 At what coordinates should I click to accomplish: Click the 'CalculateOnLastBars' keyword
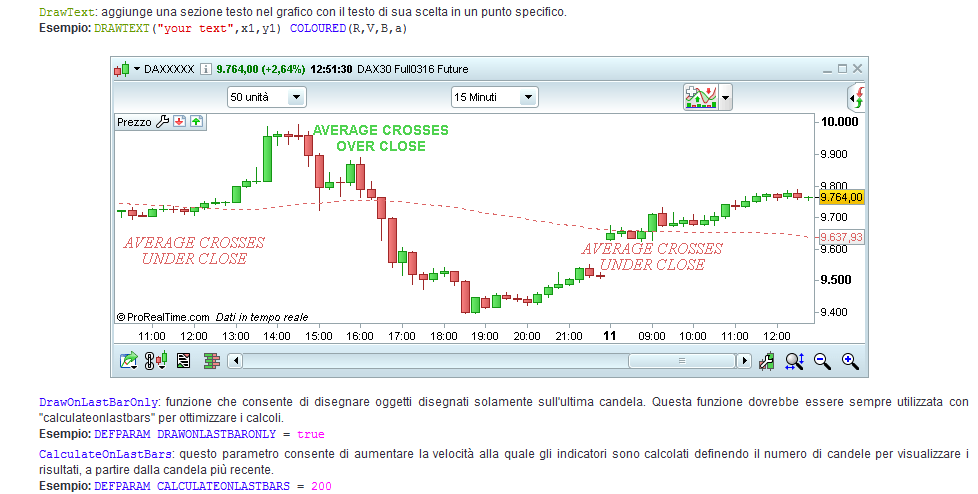pos(106,454)
